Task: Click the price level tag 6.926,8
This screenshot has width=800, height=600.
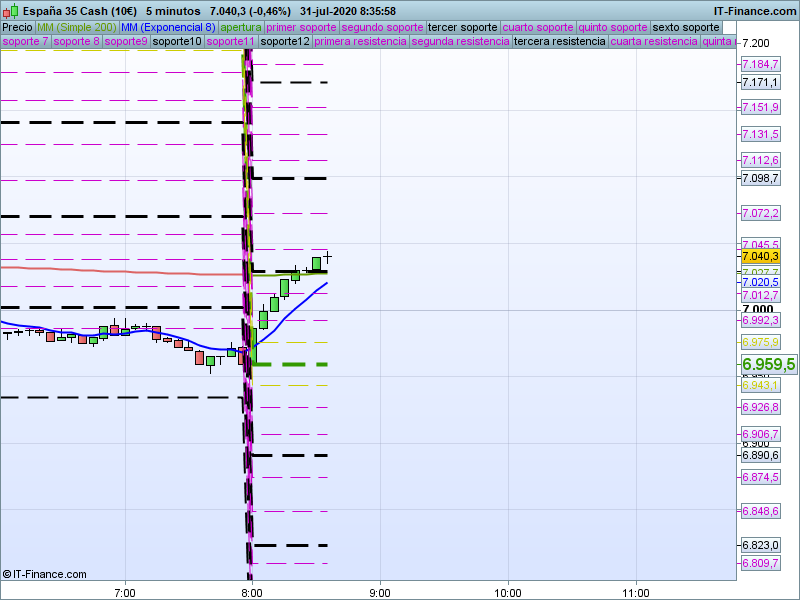Action: pos(761,407)
